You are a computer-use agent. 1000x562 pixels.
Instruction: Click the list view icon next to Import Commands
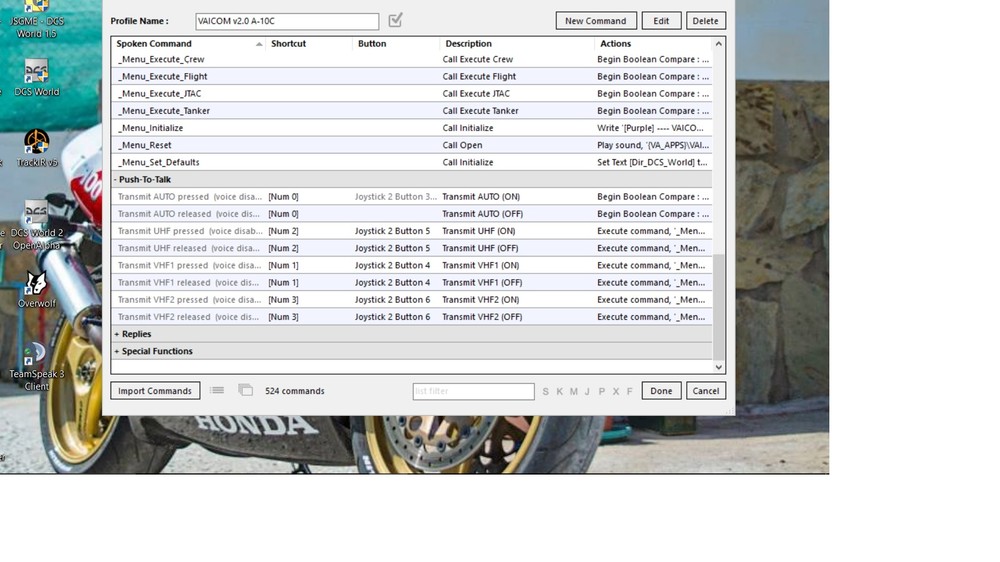pos(217,390)
